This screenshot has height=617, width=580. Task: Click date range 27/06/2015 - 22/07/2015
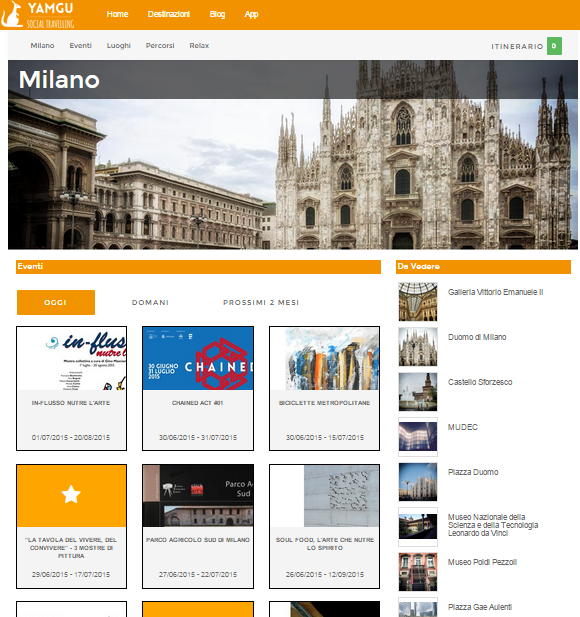(x=198, y=575)
